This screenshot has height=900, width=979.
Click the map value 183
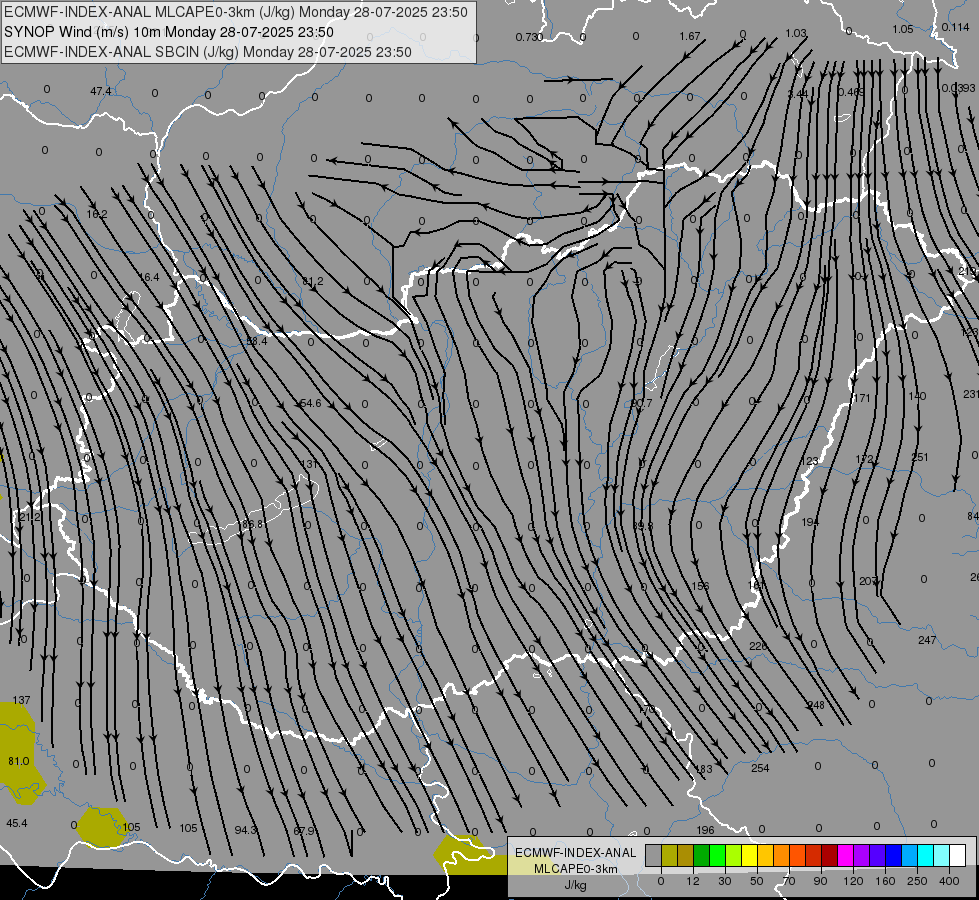tap(704, 769)
